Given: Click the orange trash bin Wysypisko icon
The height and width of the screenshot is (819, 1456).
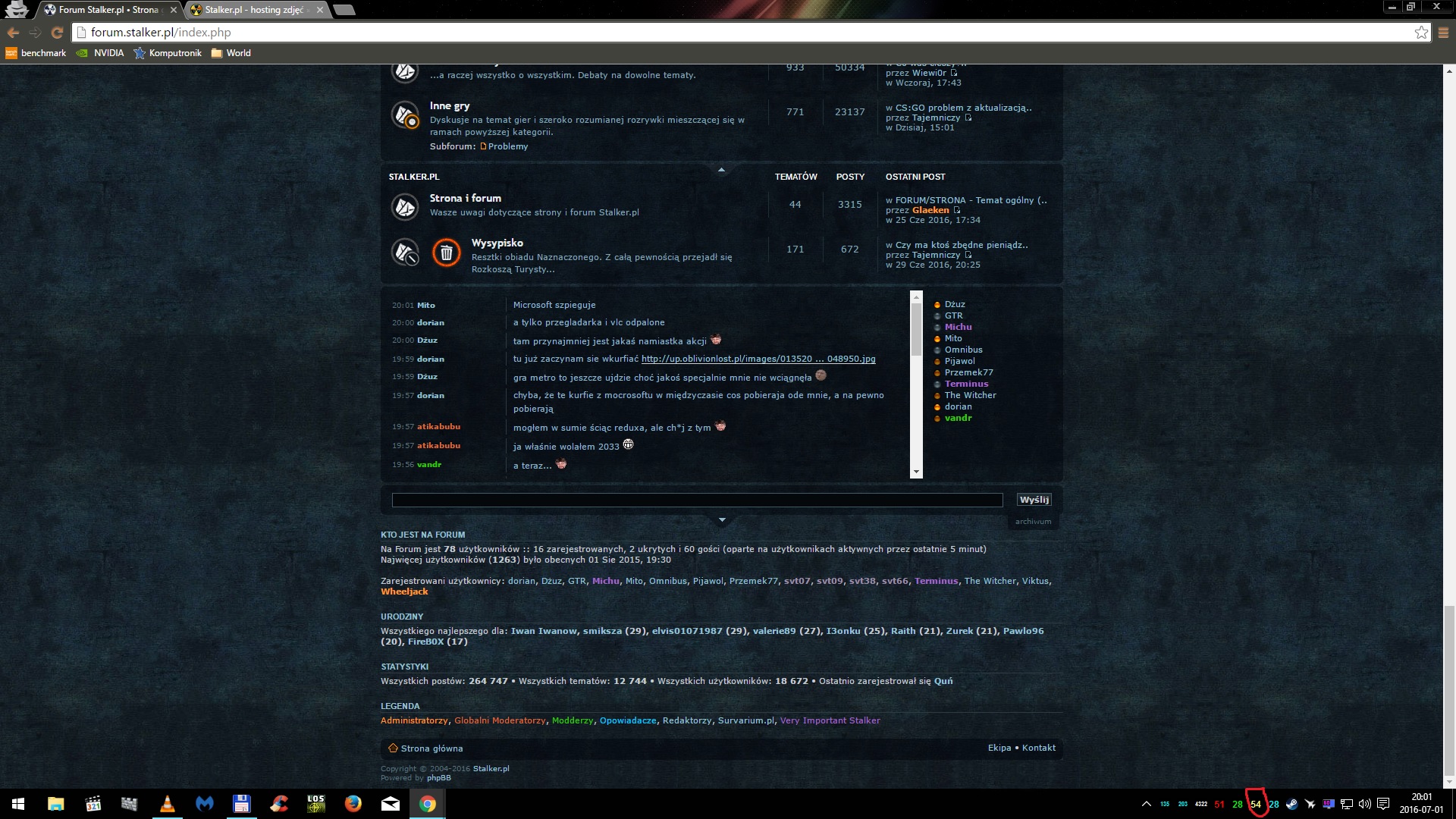Looking at the screenshot, I should (x=447, y=253).
